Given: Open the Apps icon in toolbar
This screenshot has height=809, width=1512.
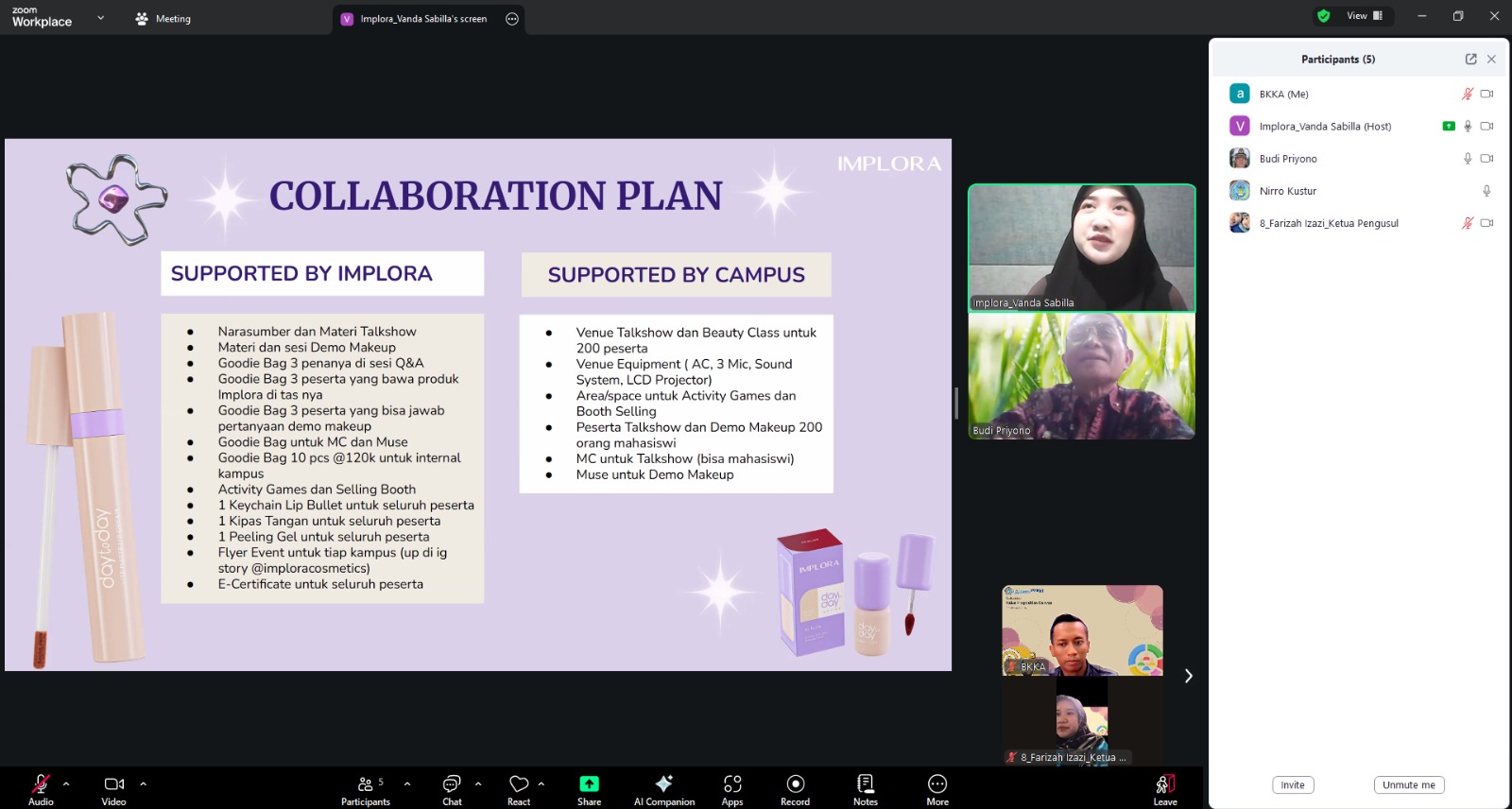Looking at the screenshot, I should click(x=732, y=789).
